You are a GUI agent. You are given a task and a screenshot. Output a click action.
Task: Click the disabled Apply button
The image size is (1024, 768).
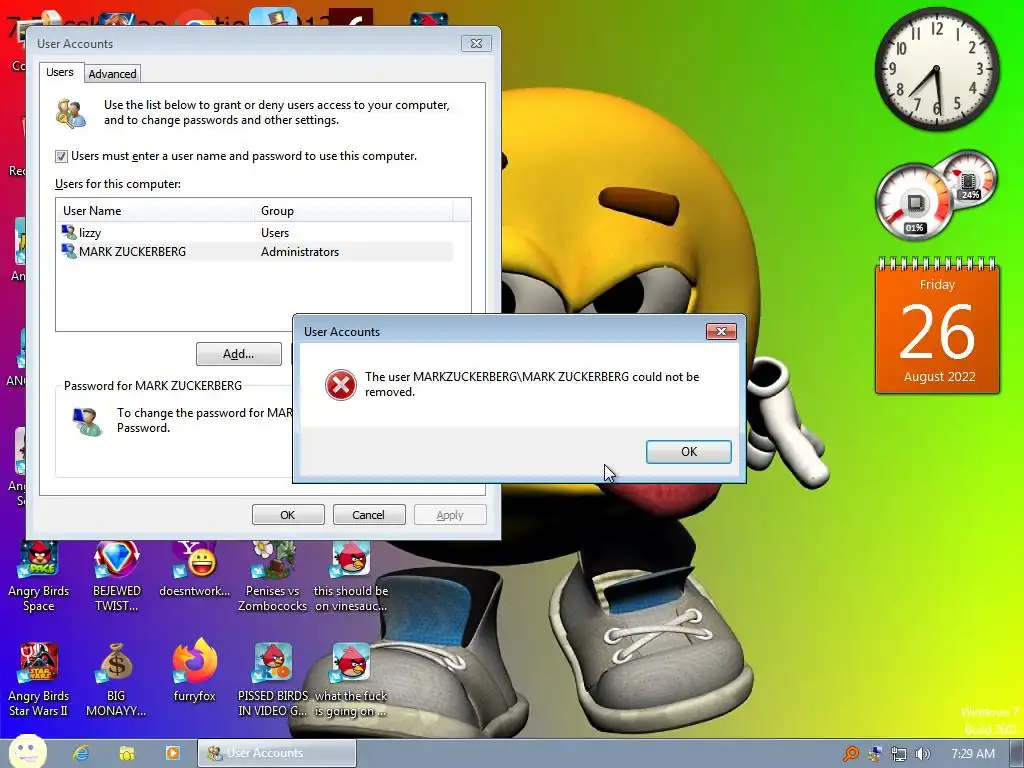(x=450, y=515)
